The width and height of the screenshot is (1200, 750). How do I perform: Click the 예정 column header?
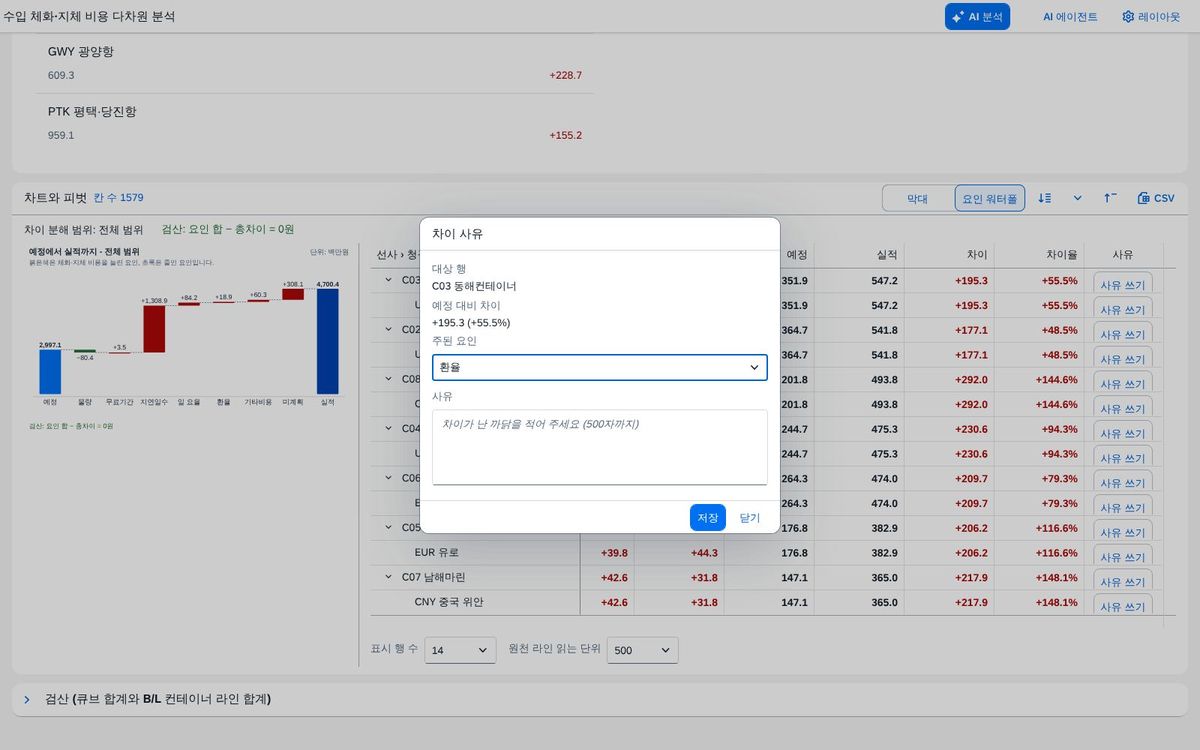797,255
